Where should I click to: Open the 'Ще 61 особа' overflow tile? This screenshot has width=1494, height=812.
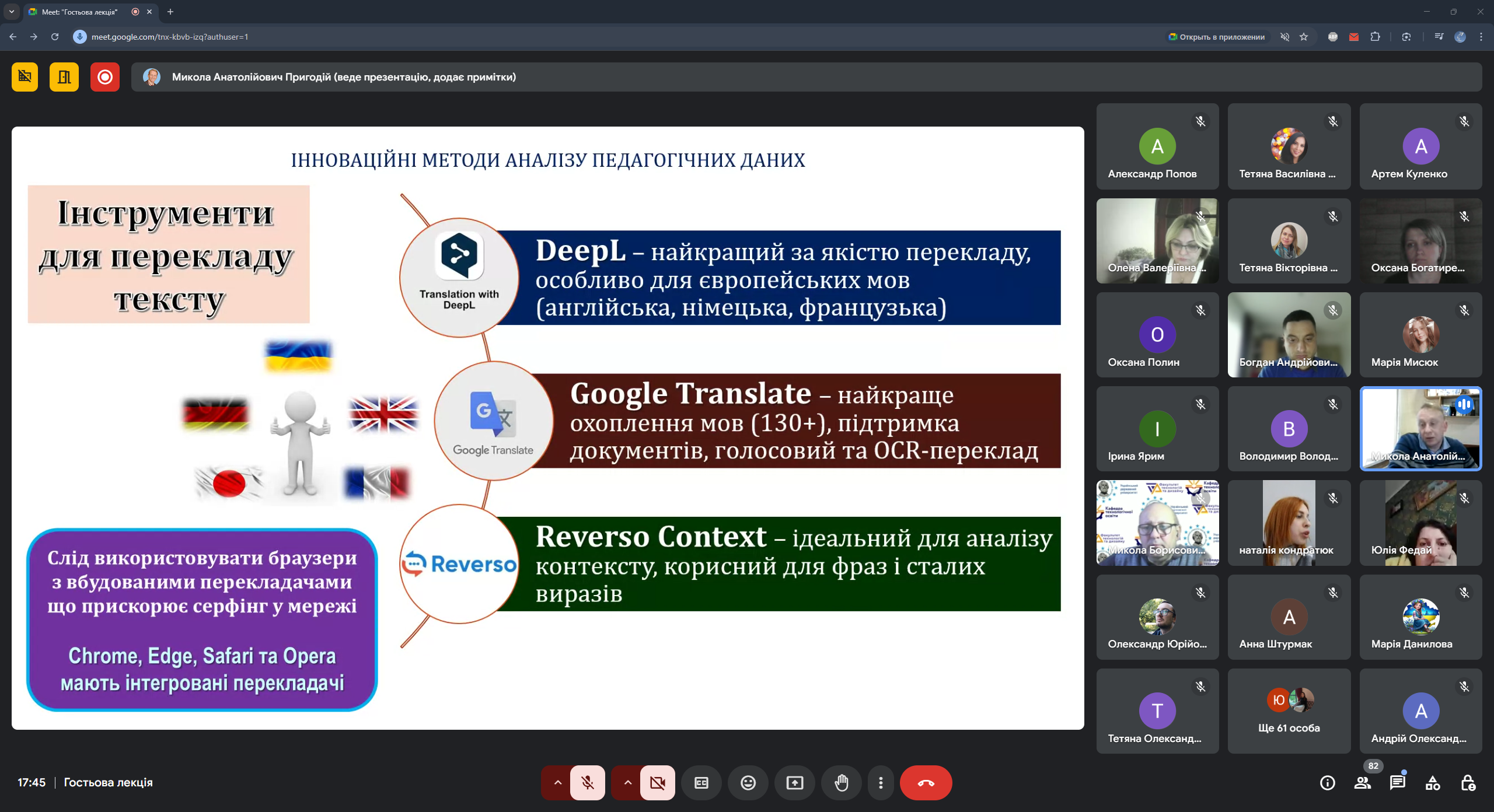point(1289,711)
